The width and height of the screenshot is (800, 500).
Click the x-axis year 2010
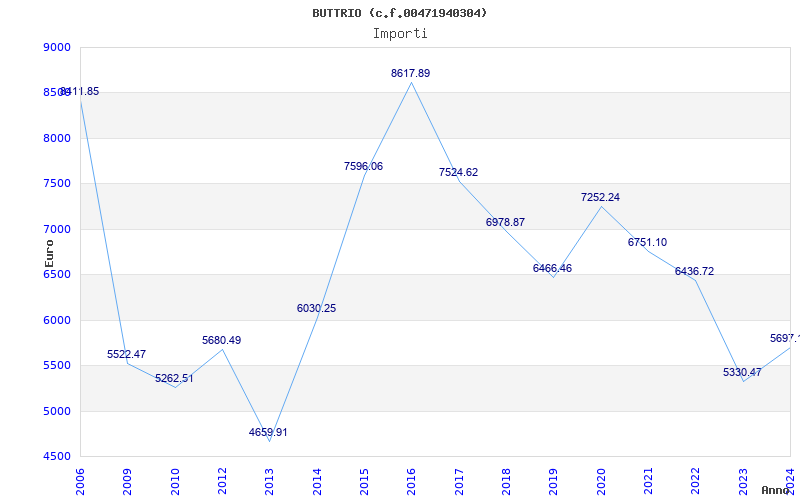point(175,481)
